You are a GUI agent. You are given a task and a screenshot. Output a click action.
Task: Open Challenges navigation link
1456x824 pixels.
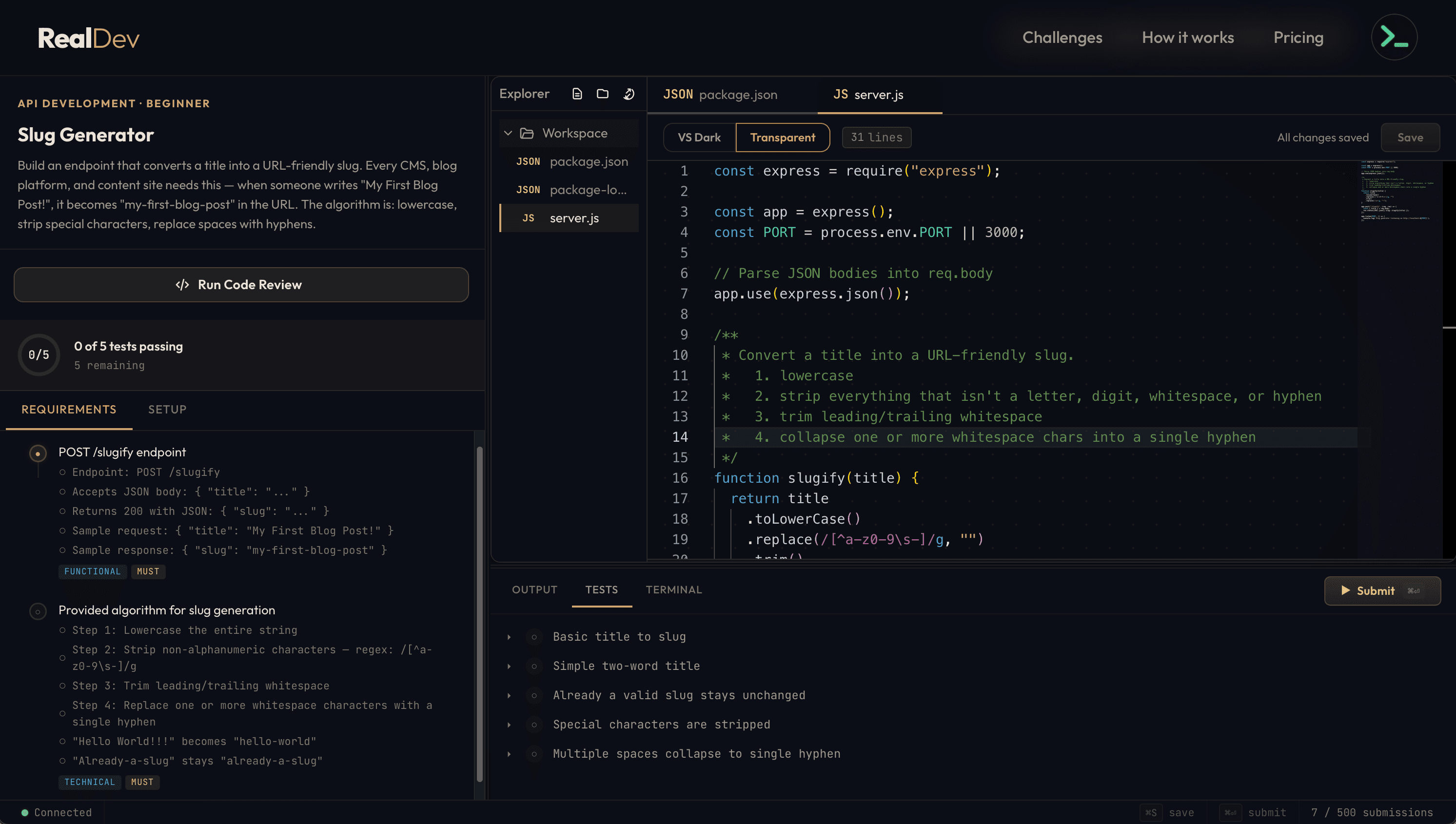pos(1062,38)
